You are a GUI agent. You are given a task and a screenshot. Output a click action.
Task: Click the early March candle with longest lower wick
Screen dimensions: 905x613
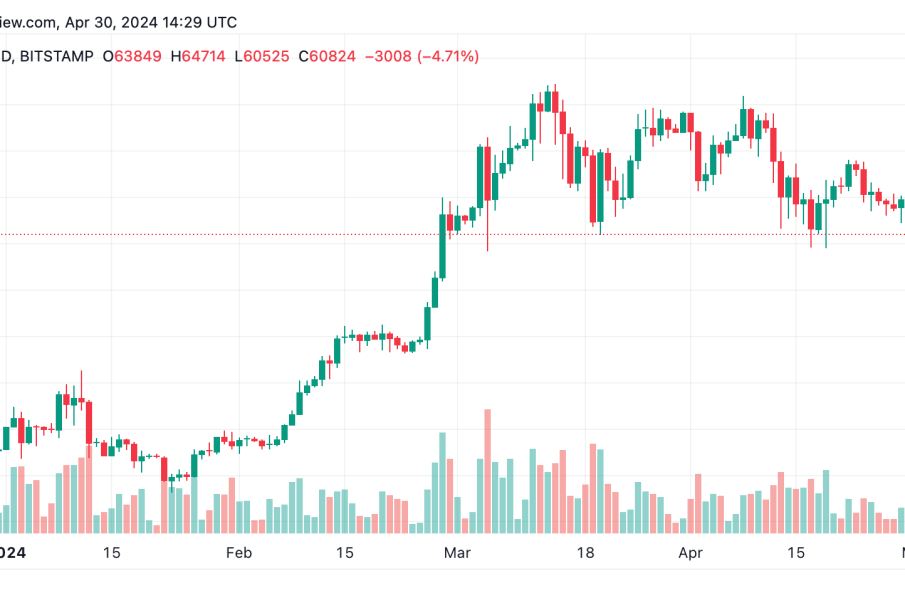488,194
